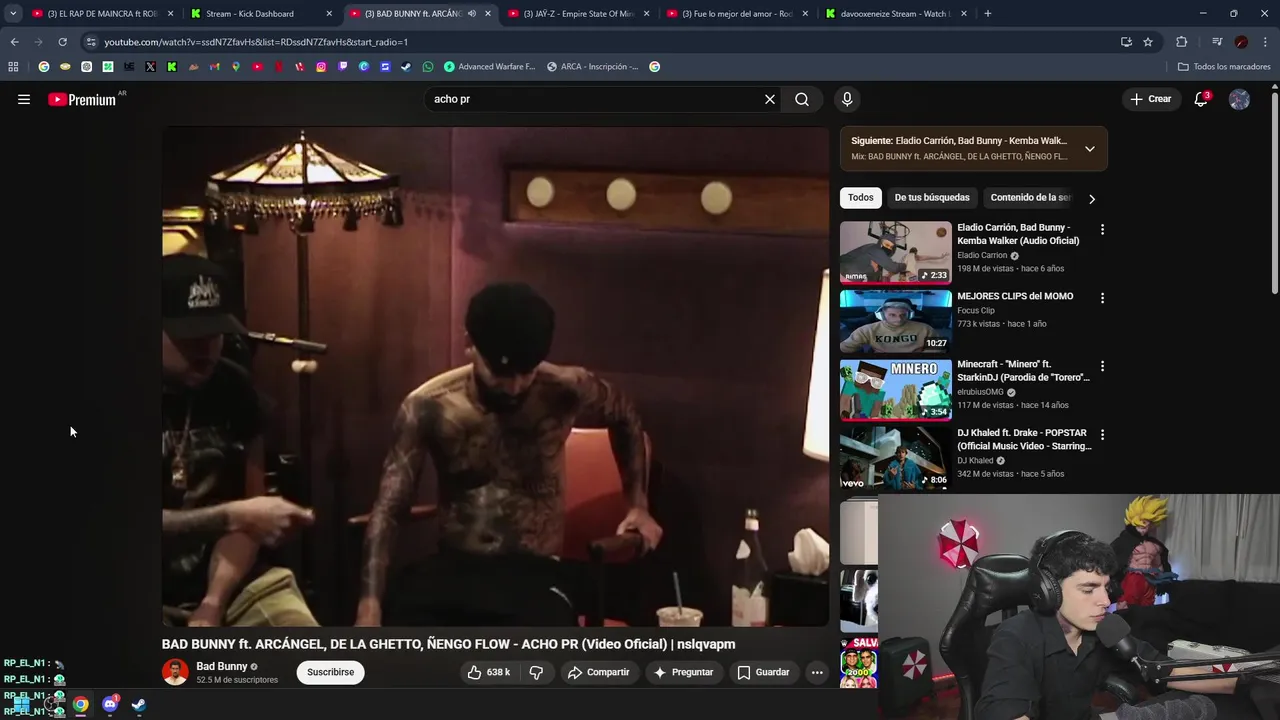Click the Crear button
Image resolution: width=1280 pixels, height=720 pixels.
1150,99
